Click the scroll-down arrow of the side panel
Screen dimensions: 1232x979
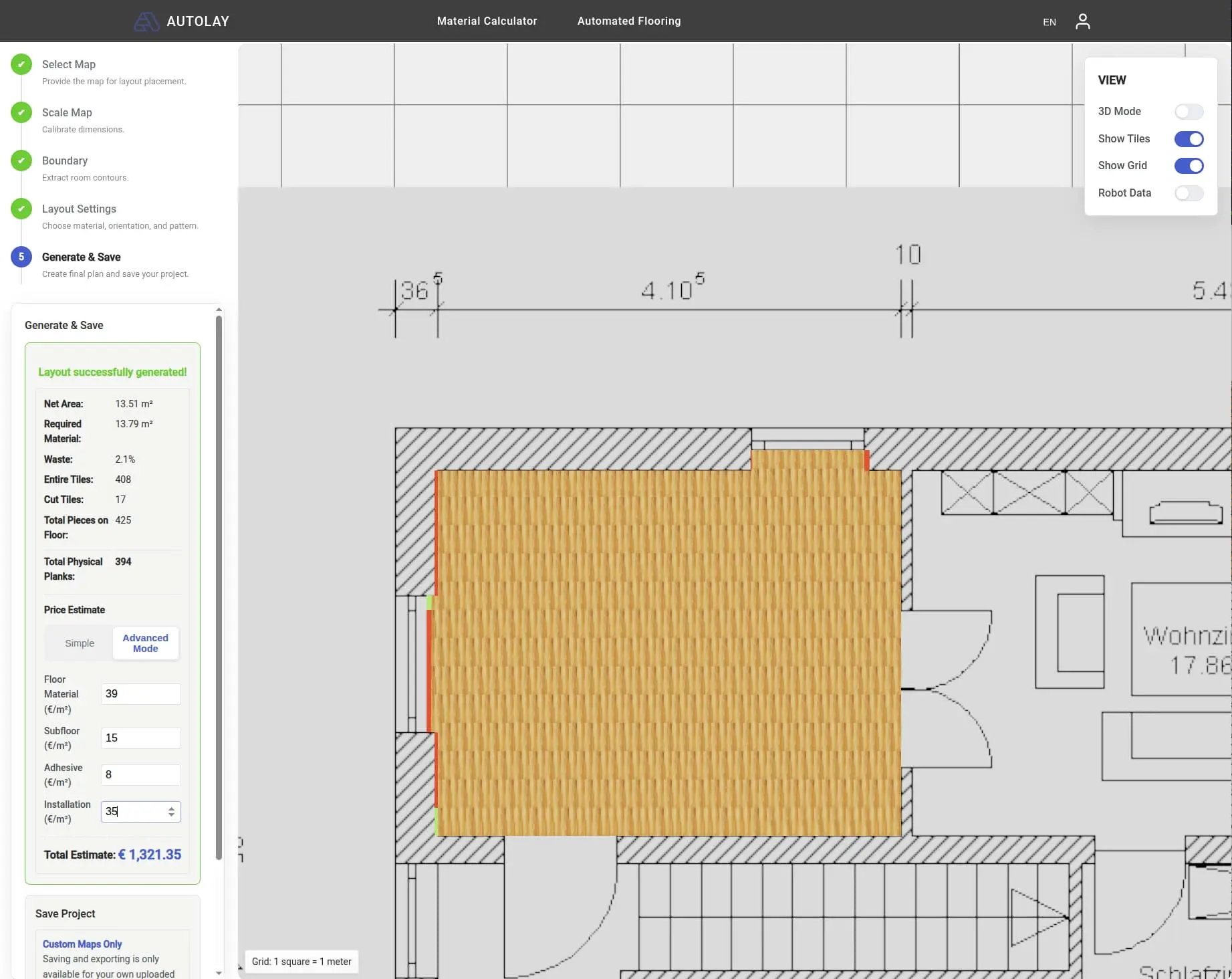click(219, 973)
